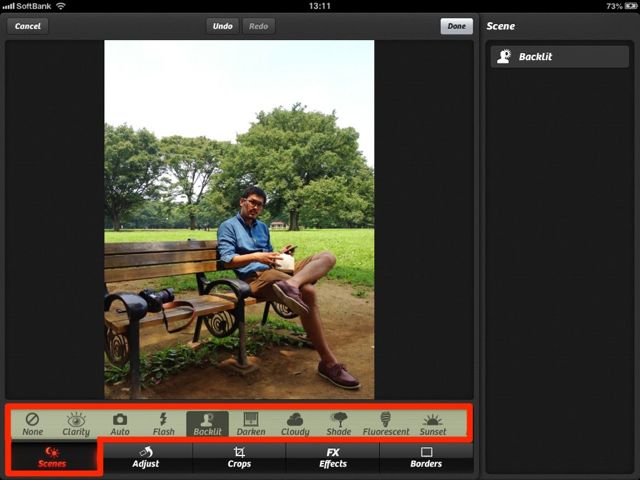Open the Borders tab
Image resolution: width=640 pixels, height=480 pixels.
click(426, 458)
